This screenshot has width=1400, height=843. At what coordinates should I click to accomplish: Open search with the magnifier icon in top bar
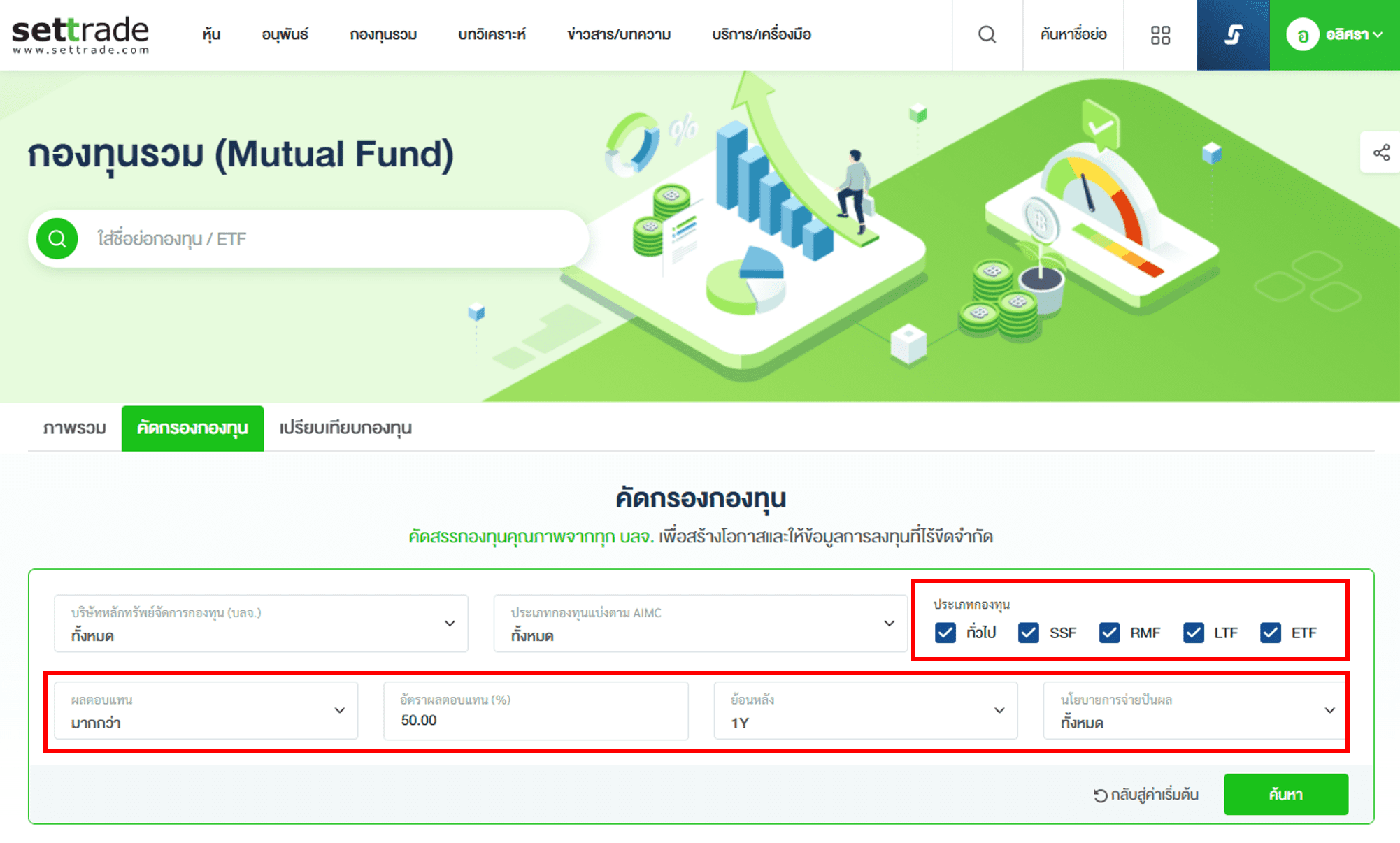[986, 34]
